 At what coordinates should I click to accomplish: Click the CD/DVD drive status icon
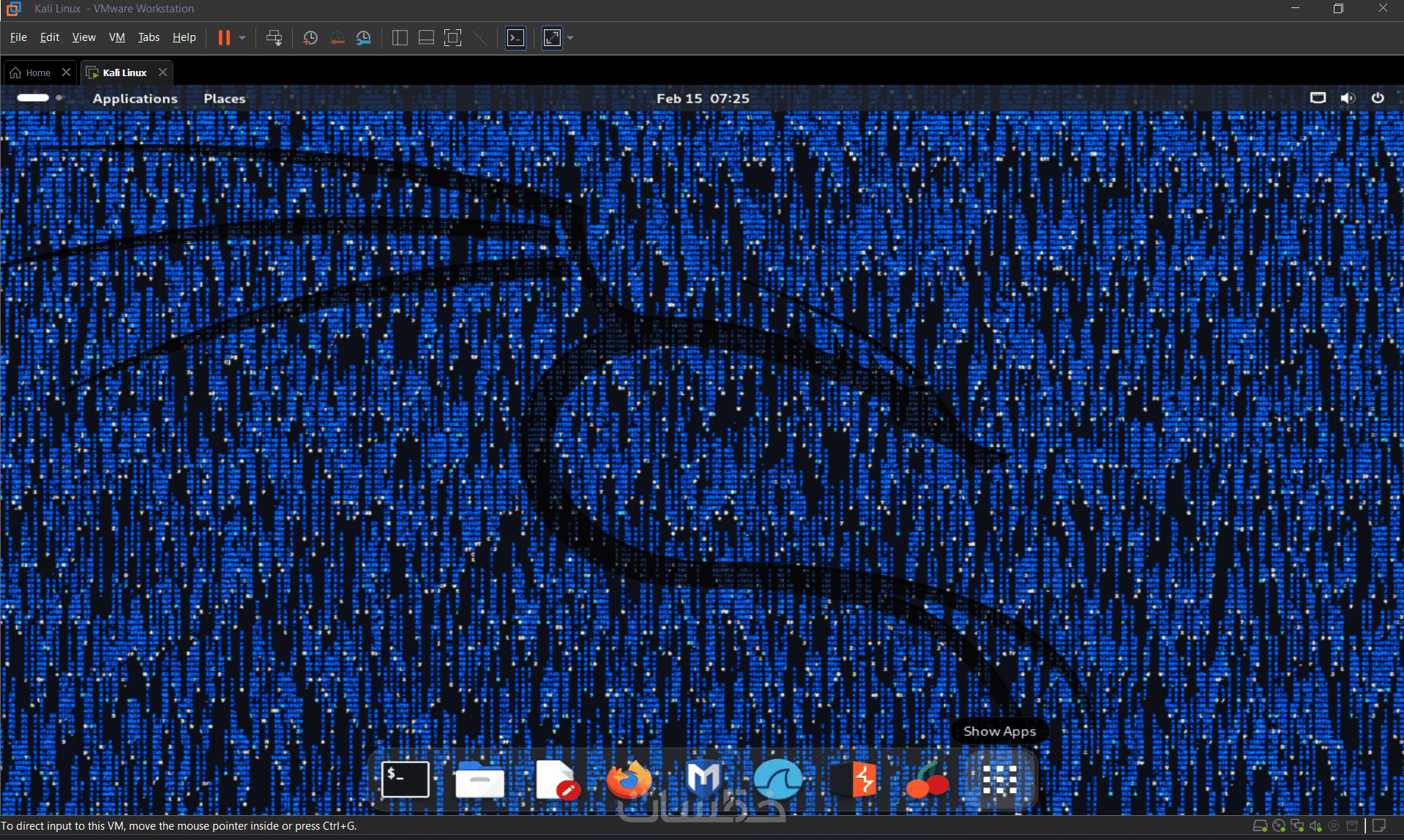(x=1279, y=826)
